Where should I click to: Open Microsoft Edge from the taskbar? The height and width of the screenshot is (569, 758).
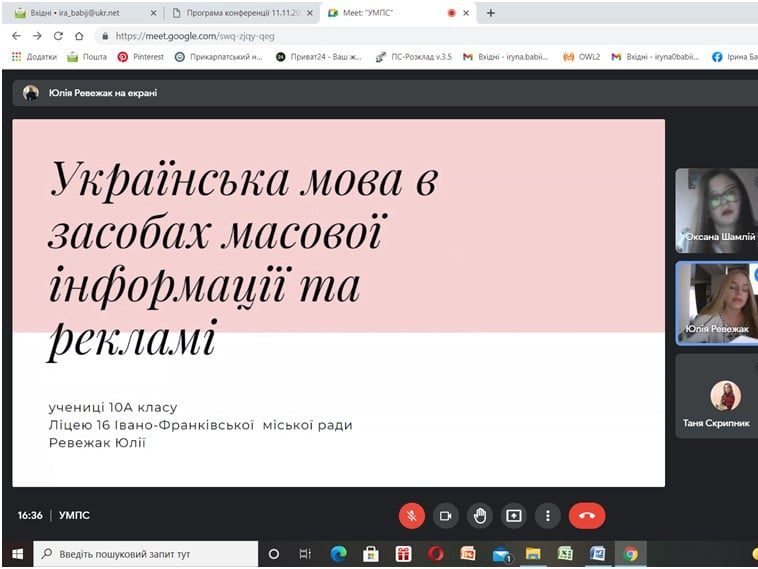[338, 553]
